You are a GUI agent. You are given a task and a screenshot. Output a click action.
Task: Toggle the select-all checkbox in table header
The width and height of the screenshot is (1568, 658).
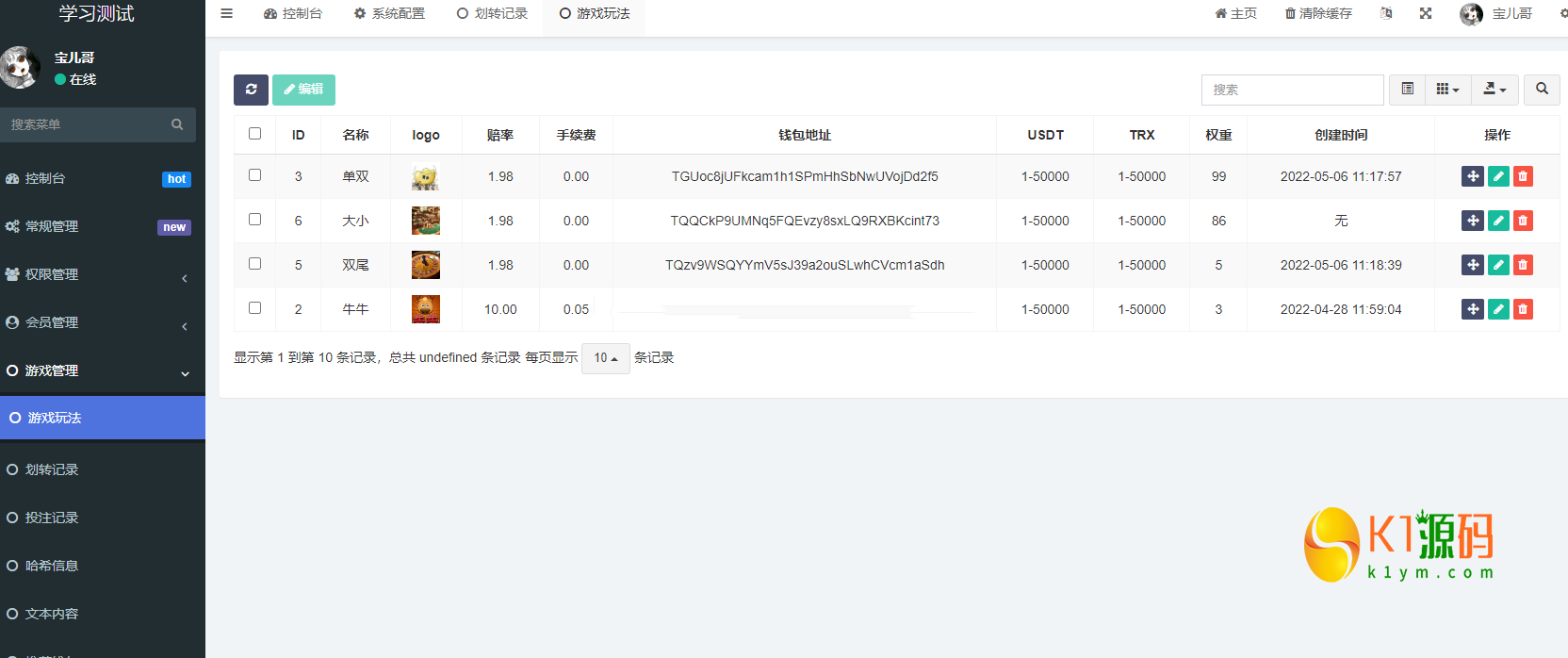coord(254,134)
